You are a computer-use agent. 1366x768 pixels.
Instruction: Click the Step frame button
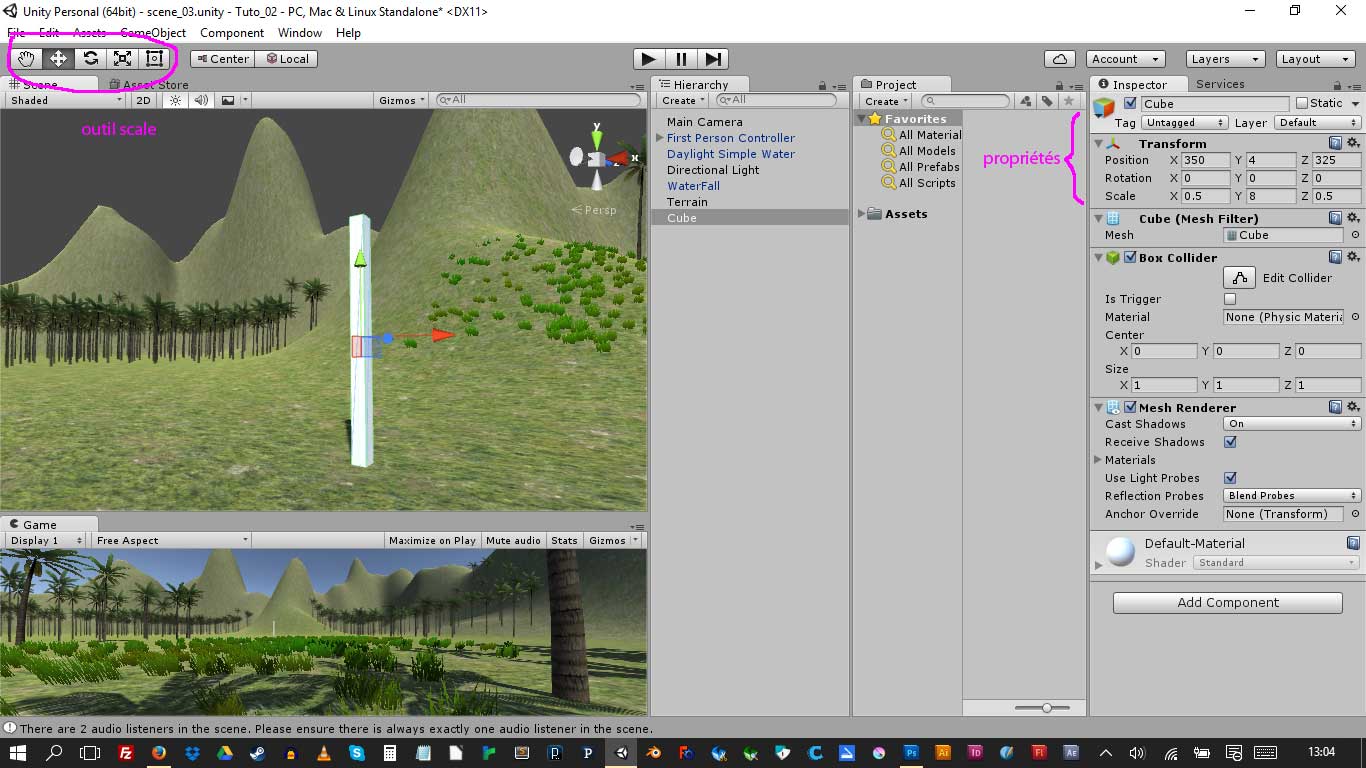point(713,59)
